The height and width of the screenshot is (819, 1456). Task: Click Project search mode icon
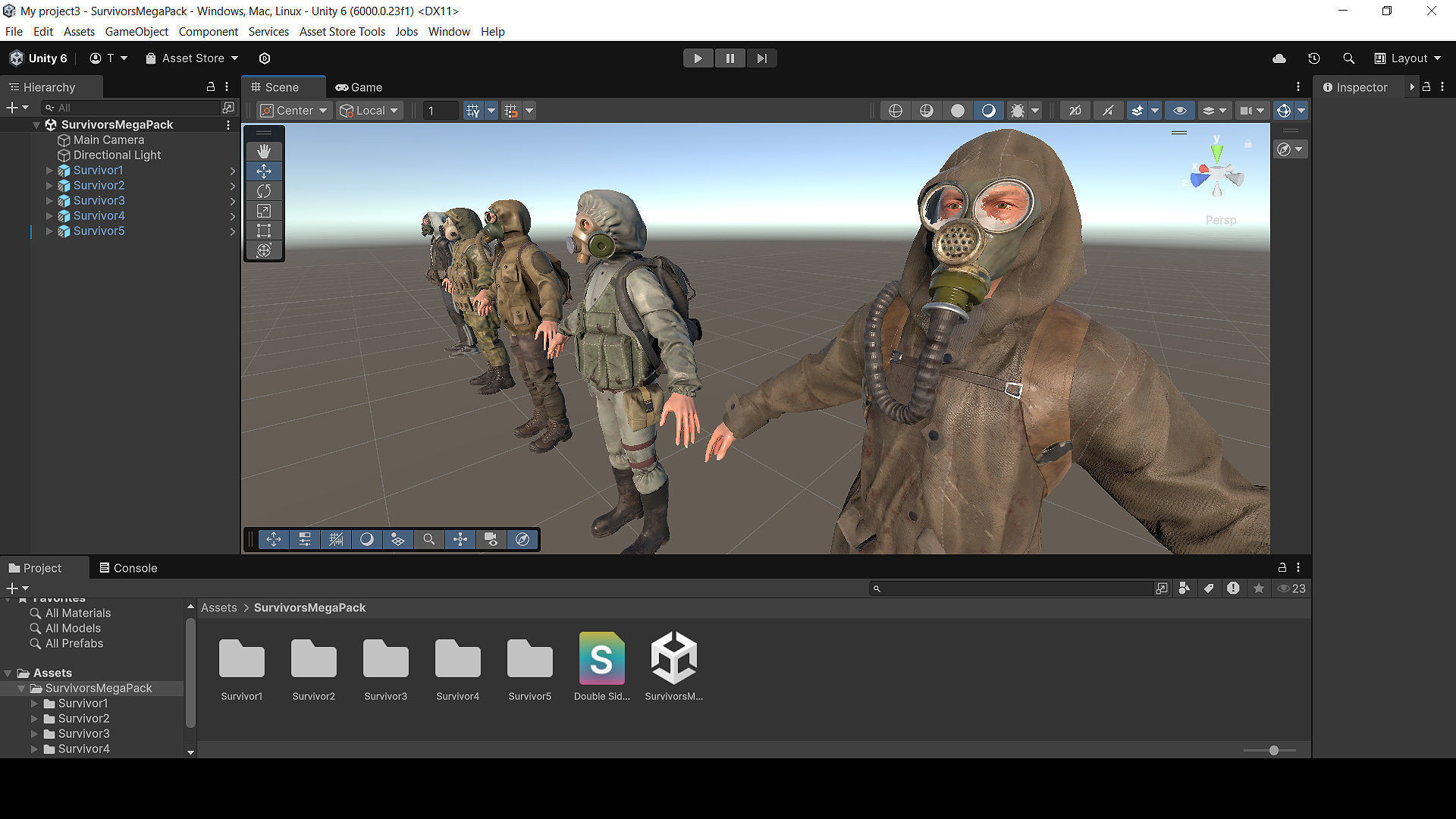pyautogui.click(x=1162, y=588)
